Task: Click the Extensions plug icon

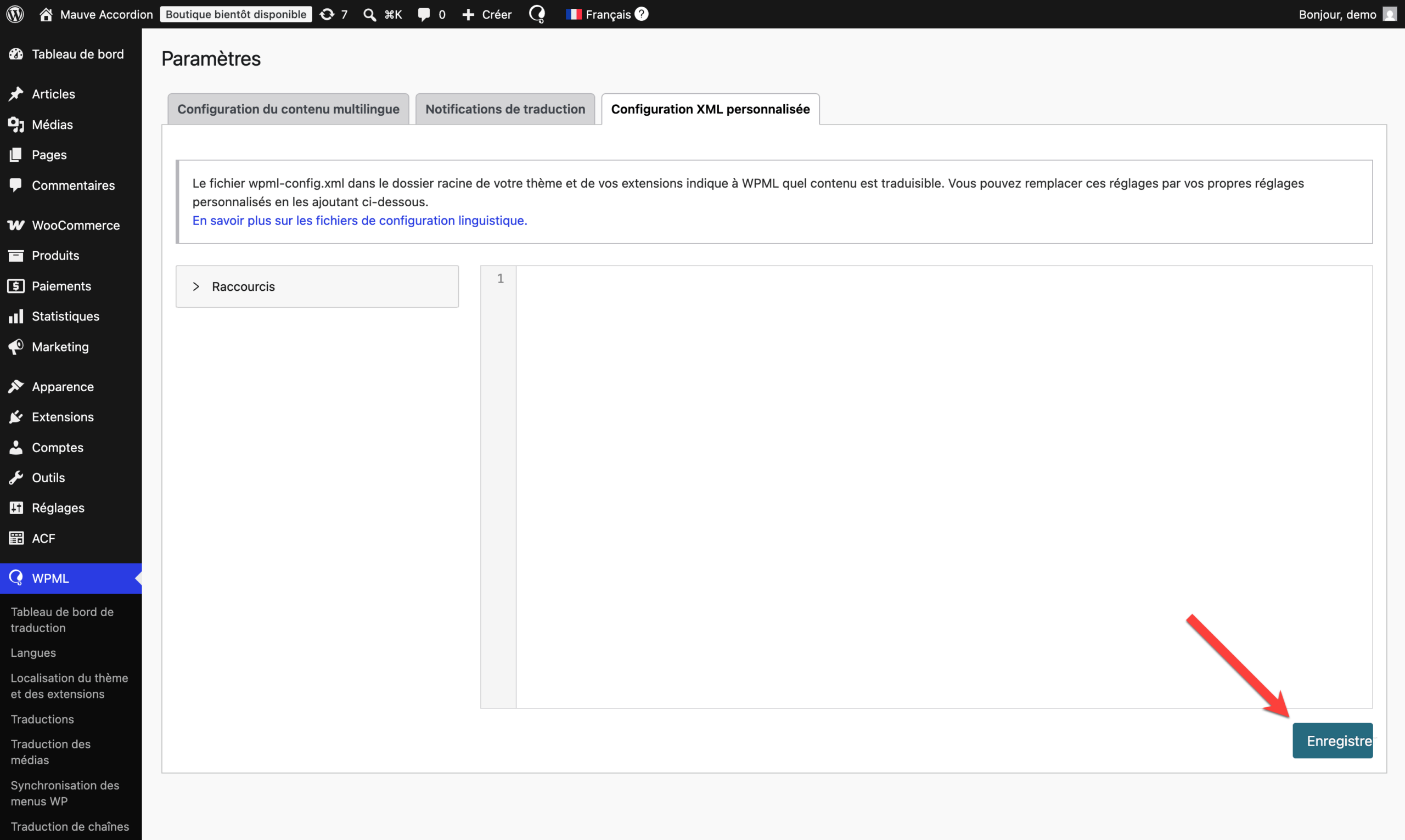Action: [x=16, y=416]
